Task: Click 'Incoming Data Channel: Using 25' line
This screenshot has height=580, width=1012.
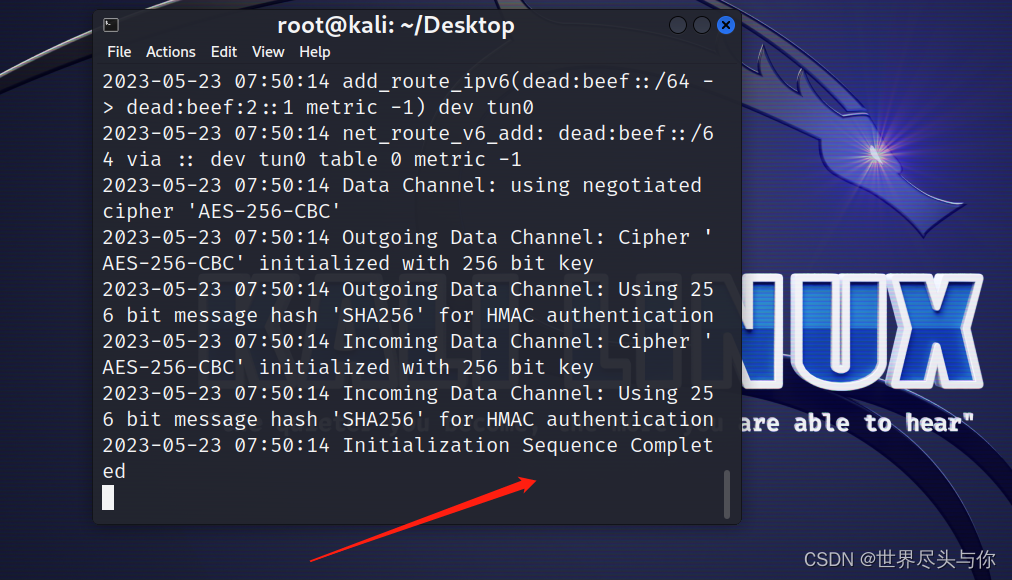Action: tap(528, 394)
